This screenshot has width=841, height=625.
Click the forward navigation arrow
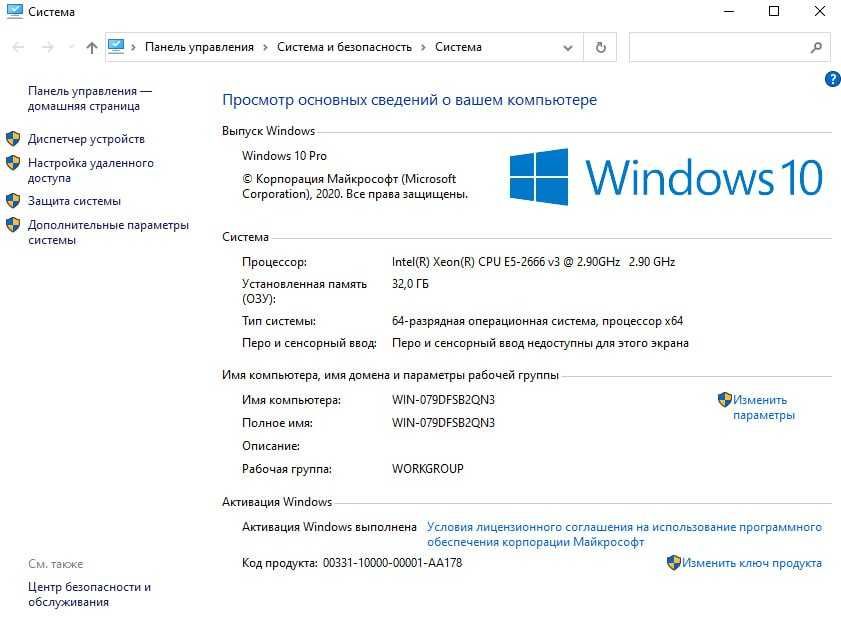click(x=48, y=47)
